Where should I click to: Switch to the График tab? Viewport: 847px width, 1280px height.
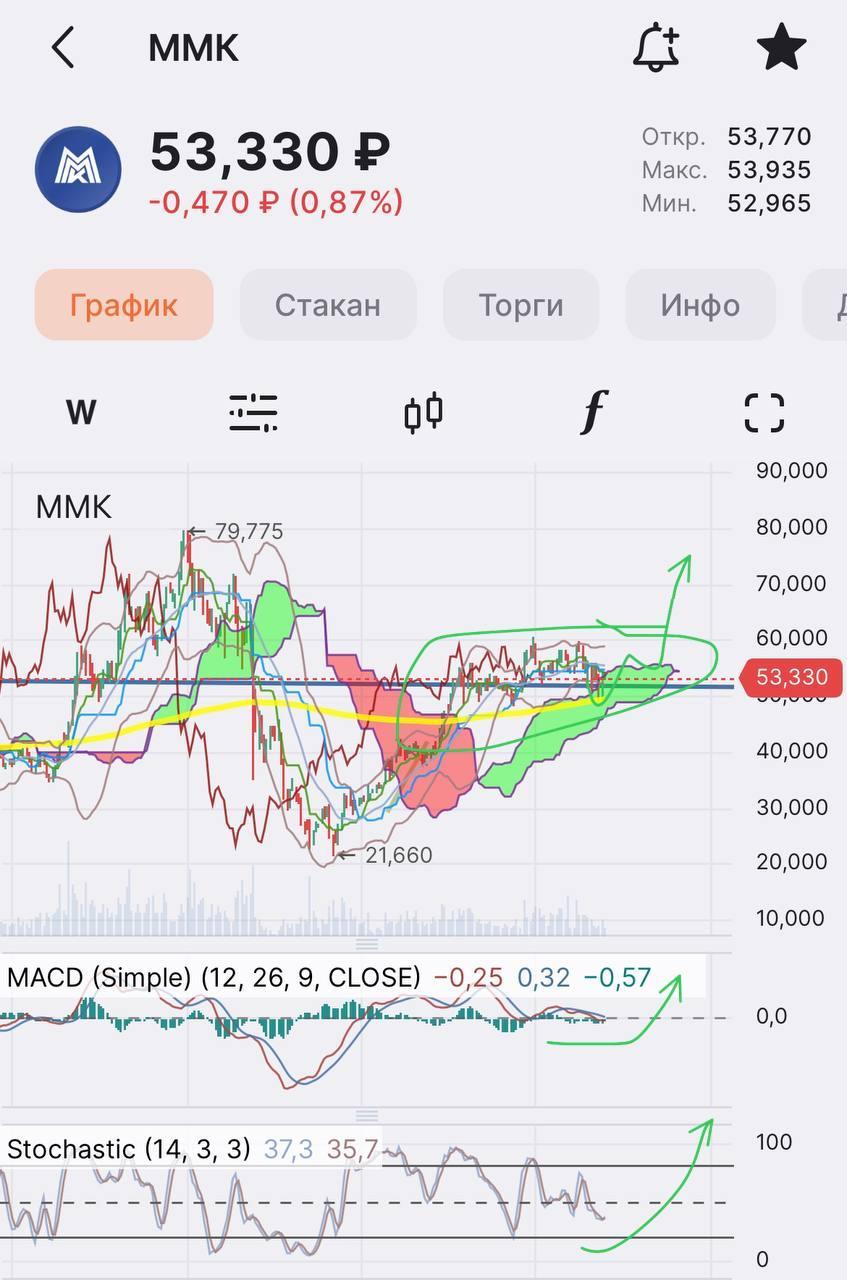tap(124, 305)
